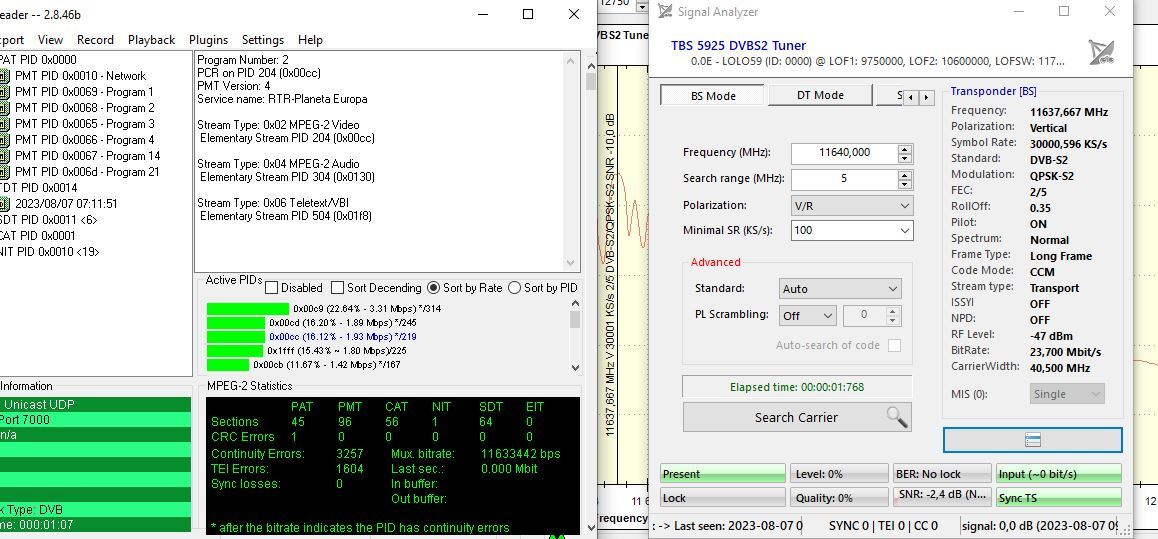Select the PAT PID 0x0000 tree row
The image size is (1158, 539).
pos(37,60)
